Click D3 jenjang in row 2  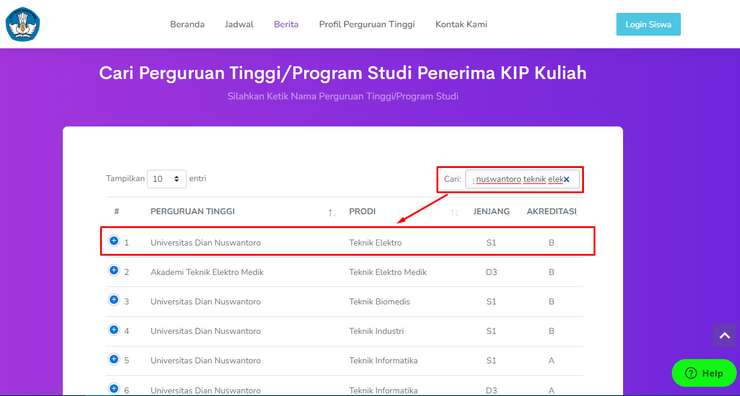coord(491,272)
